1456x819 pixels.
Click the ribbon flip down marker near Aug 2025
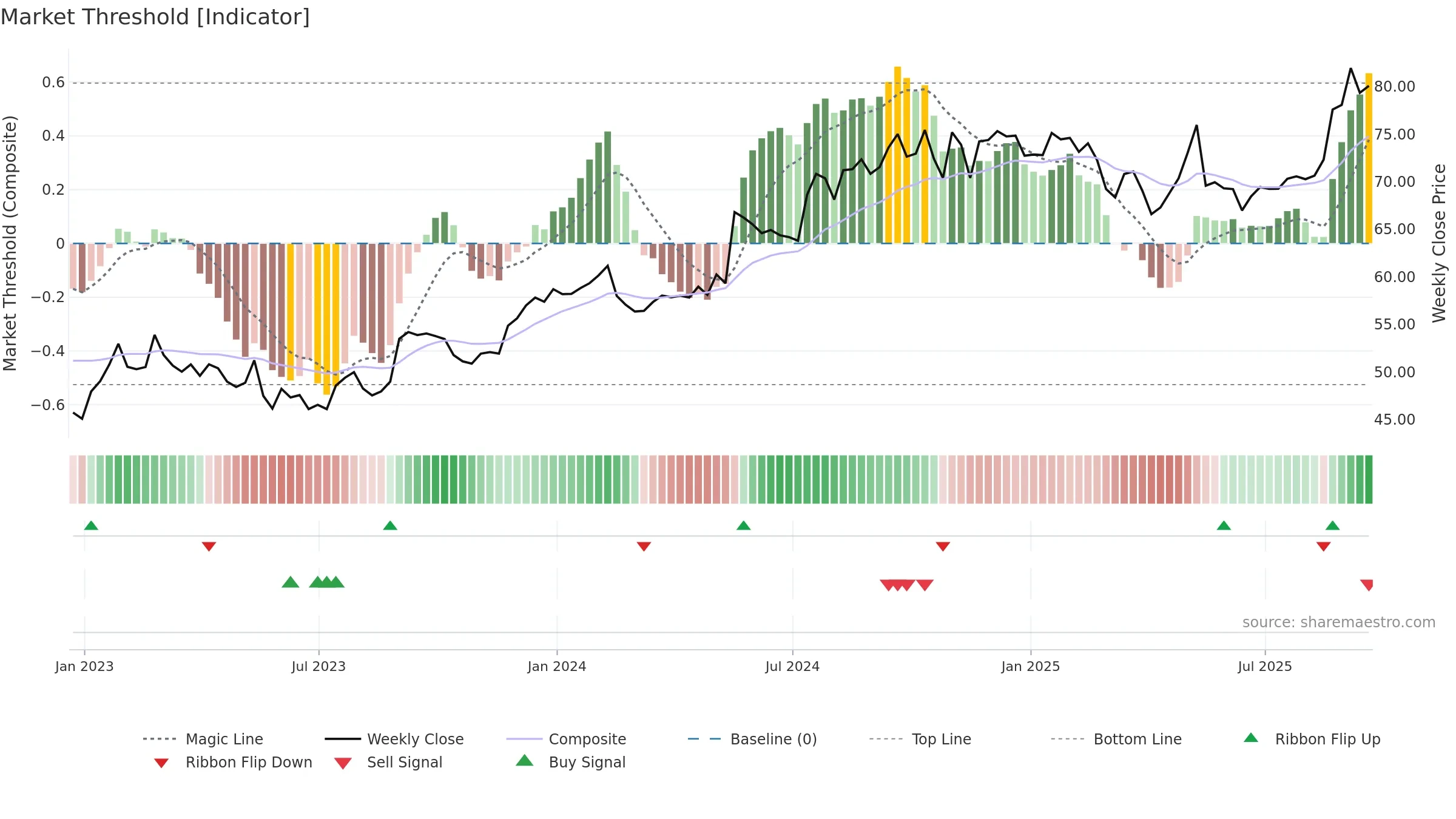click(x=1324, y=547)
